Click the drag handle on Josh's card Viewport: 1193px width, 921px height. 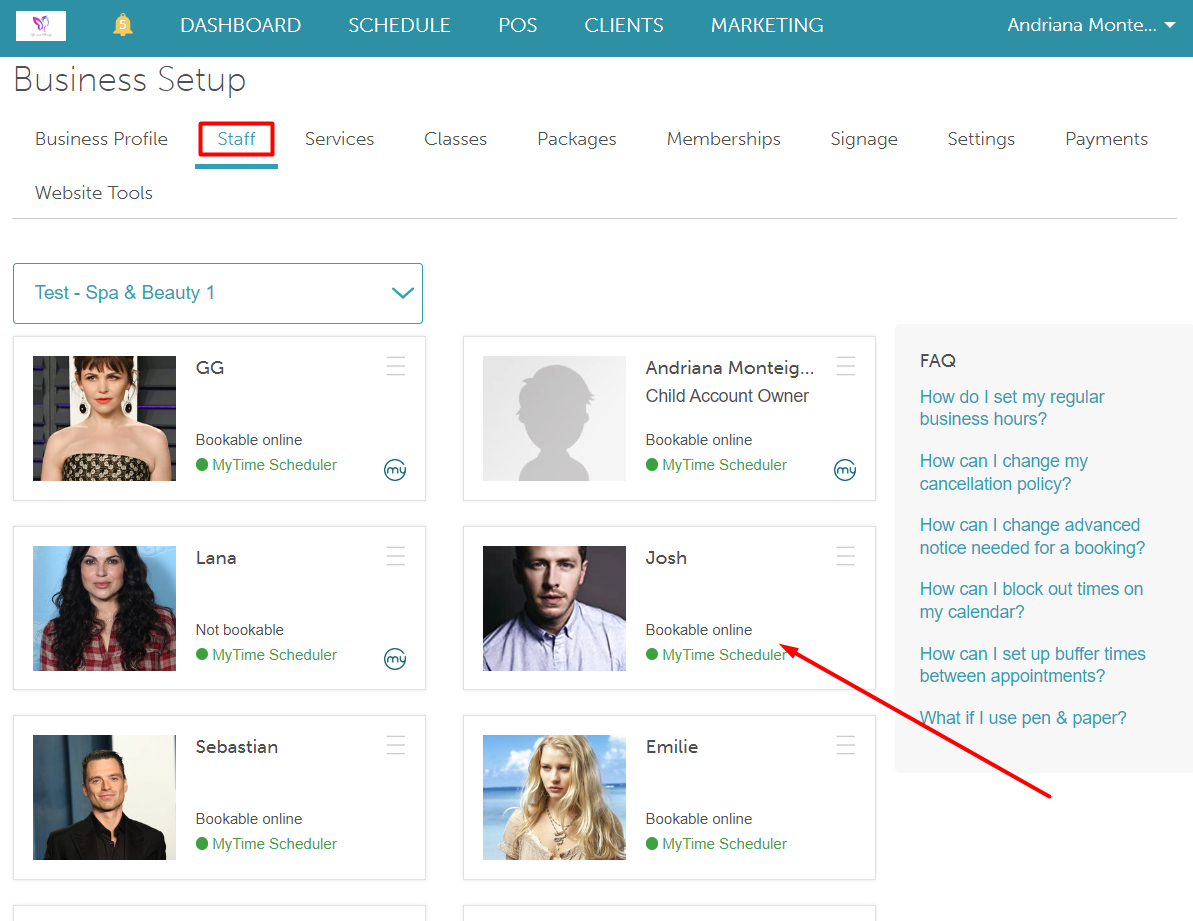[845, 556]
